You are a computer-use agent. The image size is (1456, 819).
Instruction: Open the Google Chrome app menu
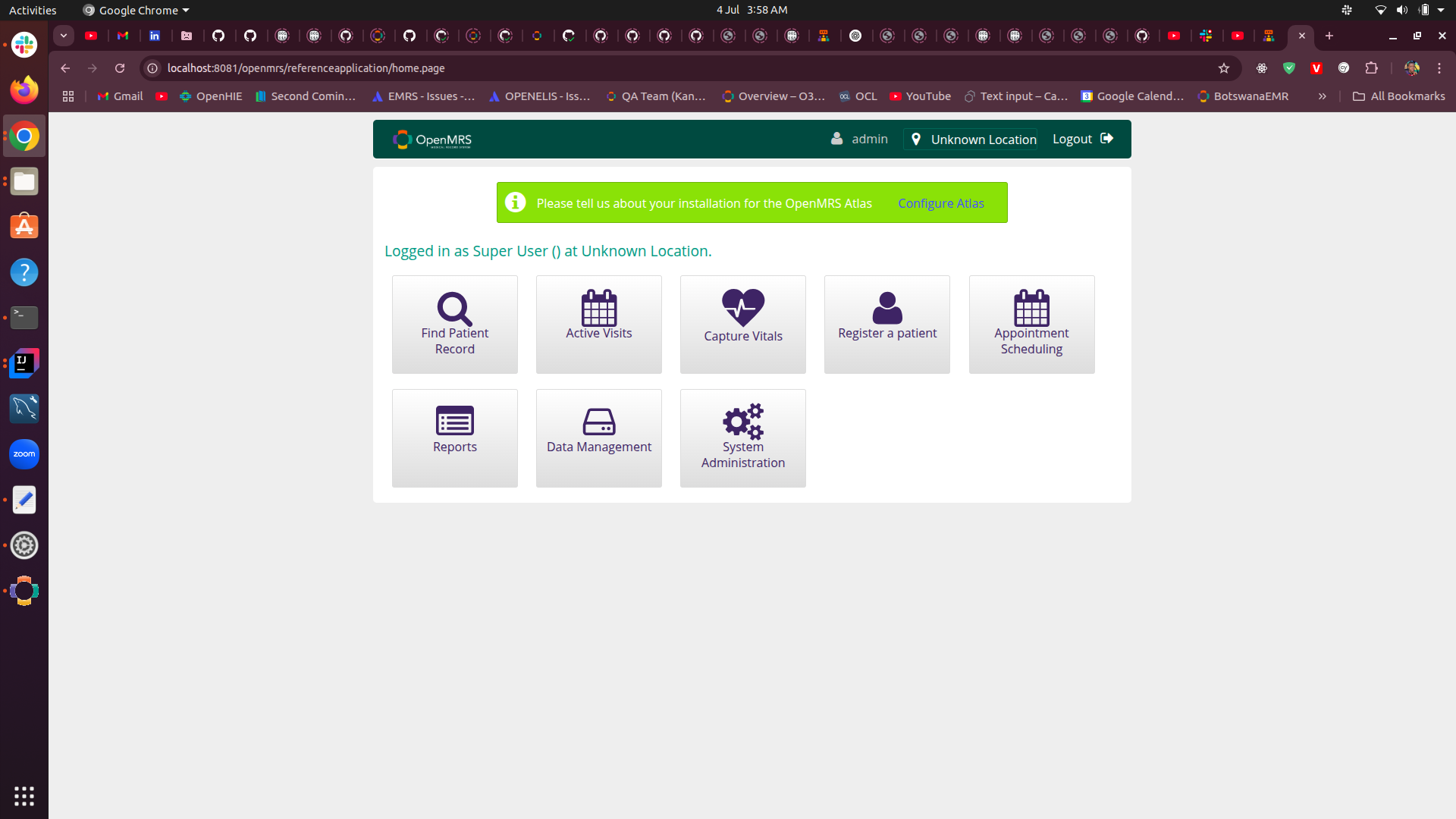[136, 10]
